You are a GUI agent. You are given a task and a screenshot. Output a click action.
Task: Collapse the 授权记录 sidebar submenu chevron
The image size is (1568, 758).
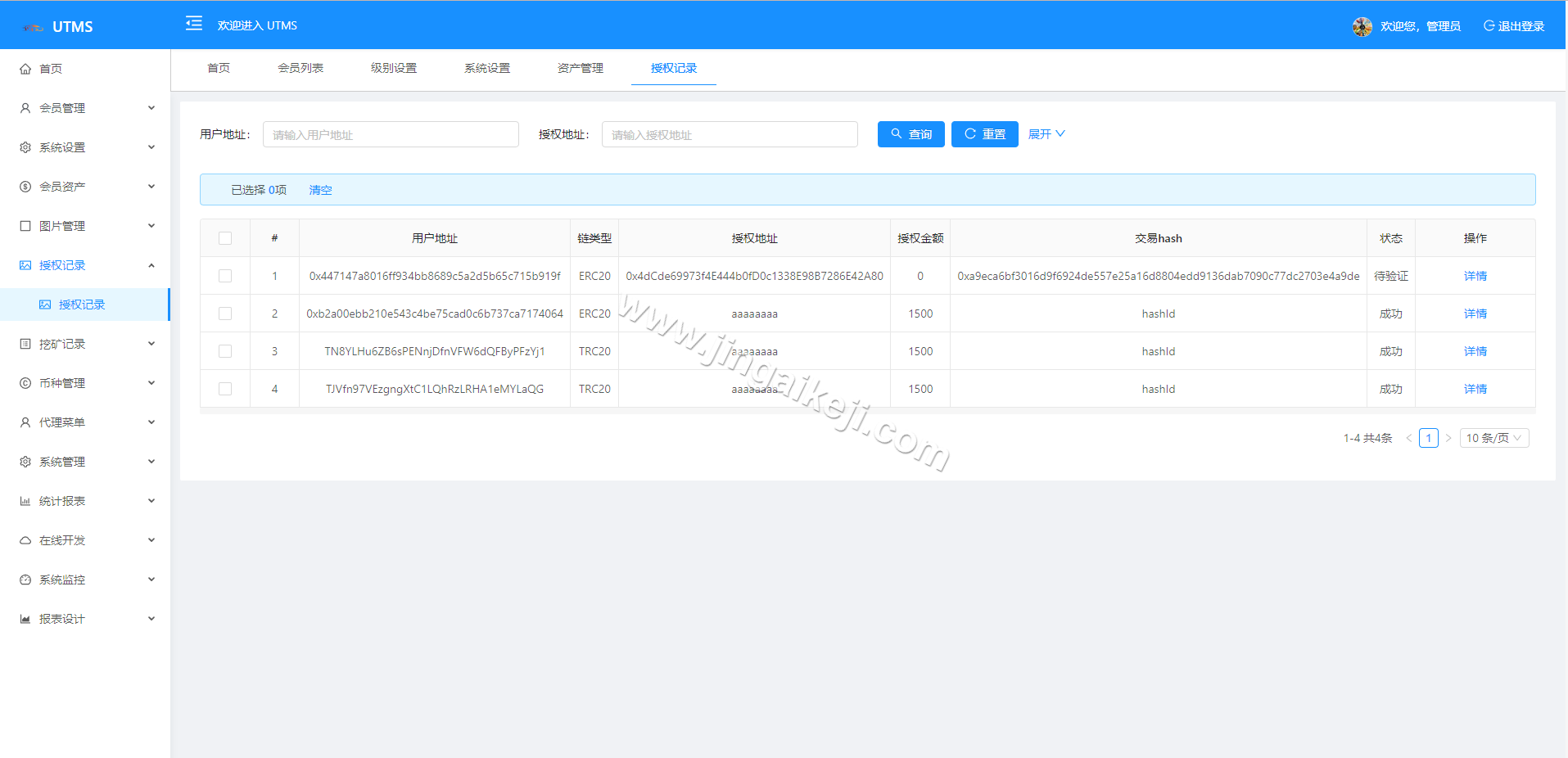151,264
